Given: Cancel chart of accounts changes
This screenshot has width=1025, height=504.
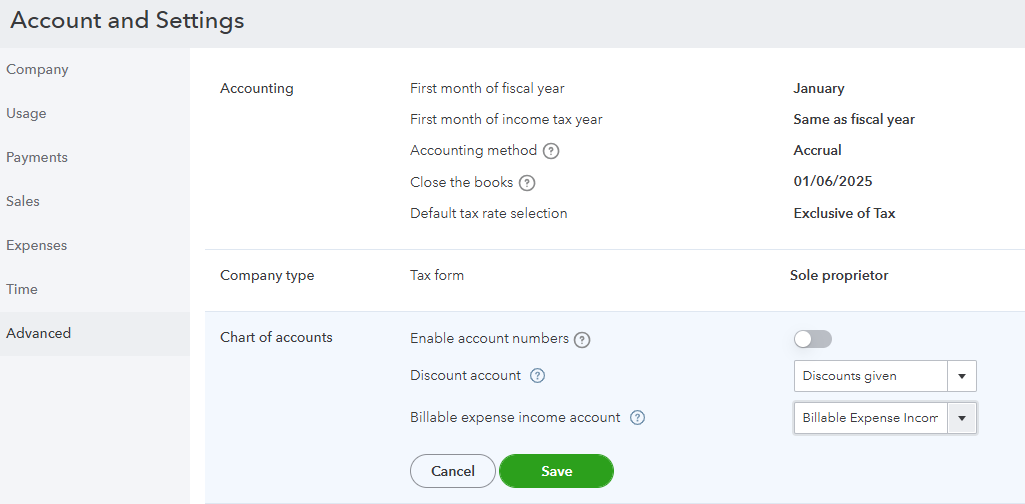Looking at the screenshot, I should point(453,471).
